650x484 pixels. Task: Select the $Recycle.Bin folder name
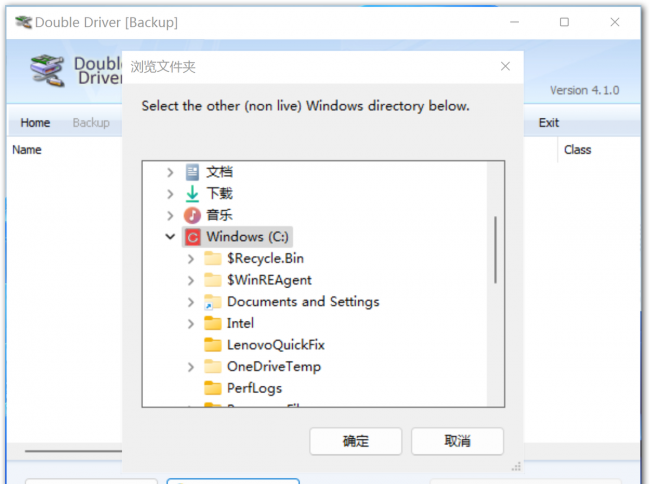pyautogui.click(x=265, y=258)
